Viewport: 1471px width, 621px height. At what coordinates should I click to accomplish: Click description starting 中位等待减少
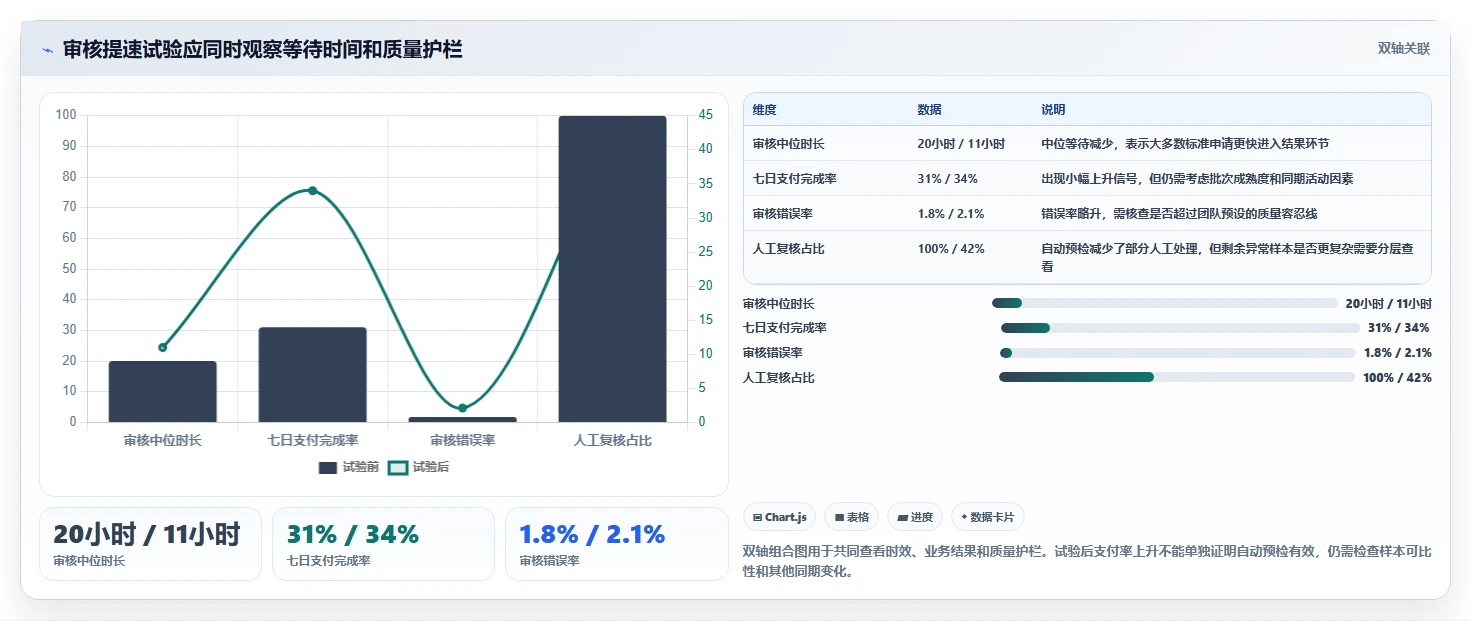[x=1185, y=144]
